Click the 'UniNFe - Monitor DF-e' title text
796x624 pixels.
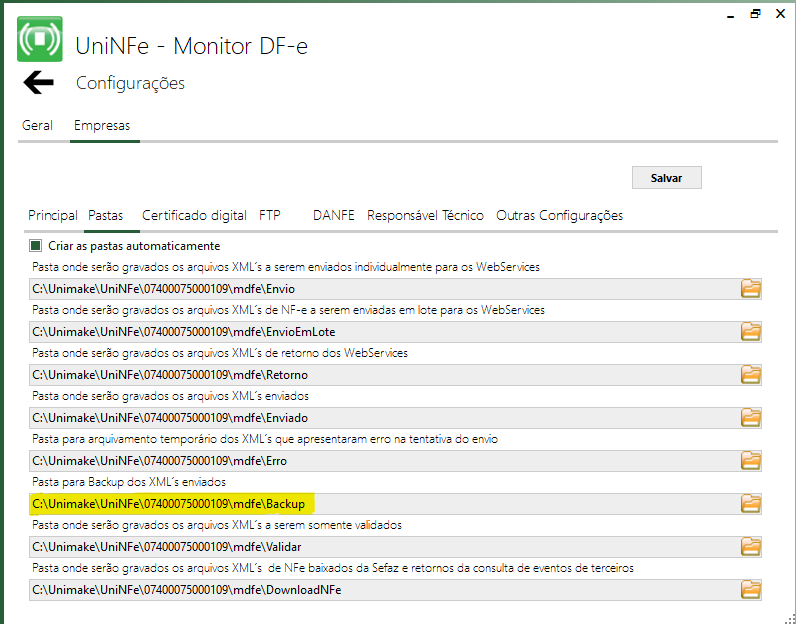[x=191, y=46]
